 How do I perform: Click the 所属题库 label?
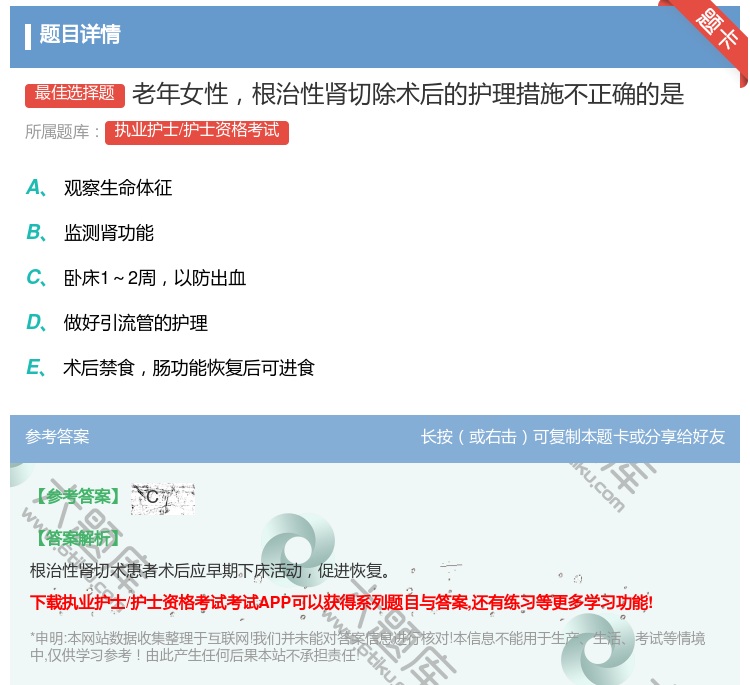coord(62,132)
